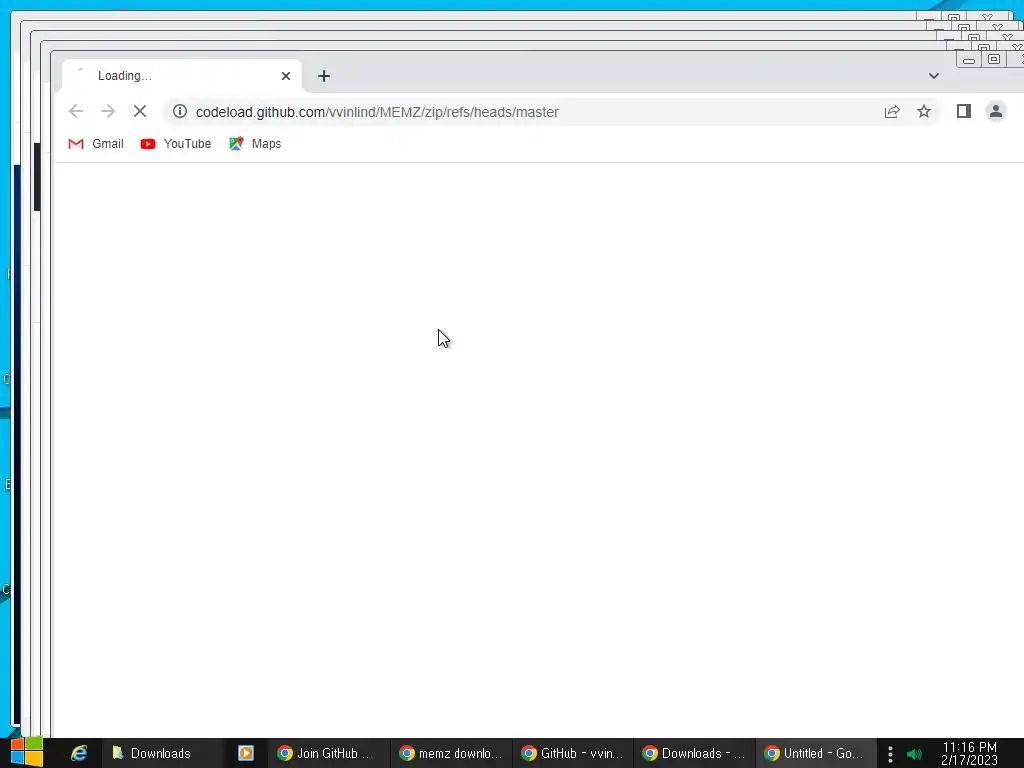Switch to Untitled - Google Chrome window
This screenshot has width=1024, height=768.
pyautogui.click(x=816, y=753)
